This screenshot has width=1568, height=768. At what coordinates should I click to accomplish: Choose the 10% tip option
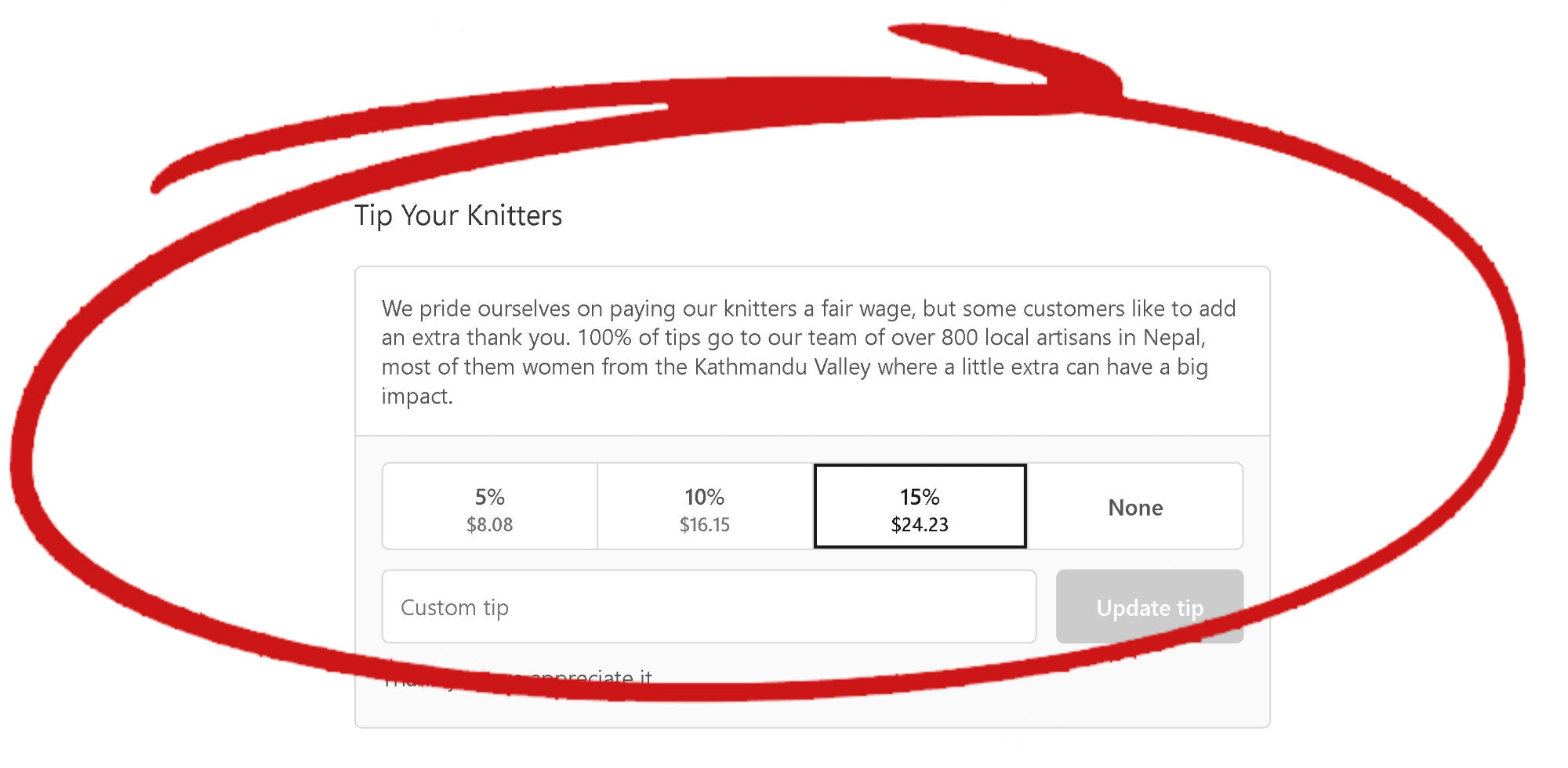705,506
